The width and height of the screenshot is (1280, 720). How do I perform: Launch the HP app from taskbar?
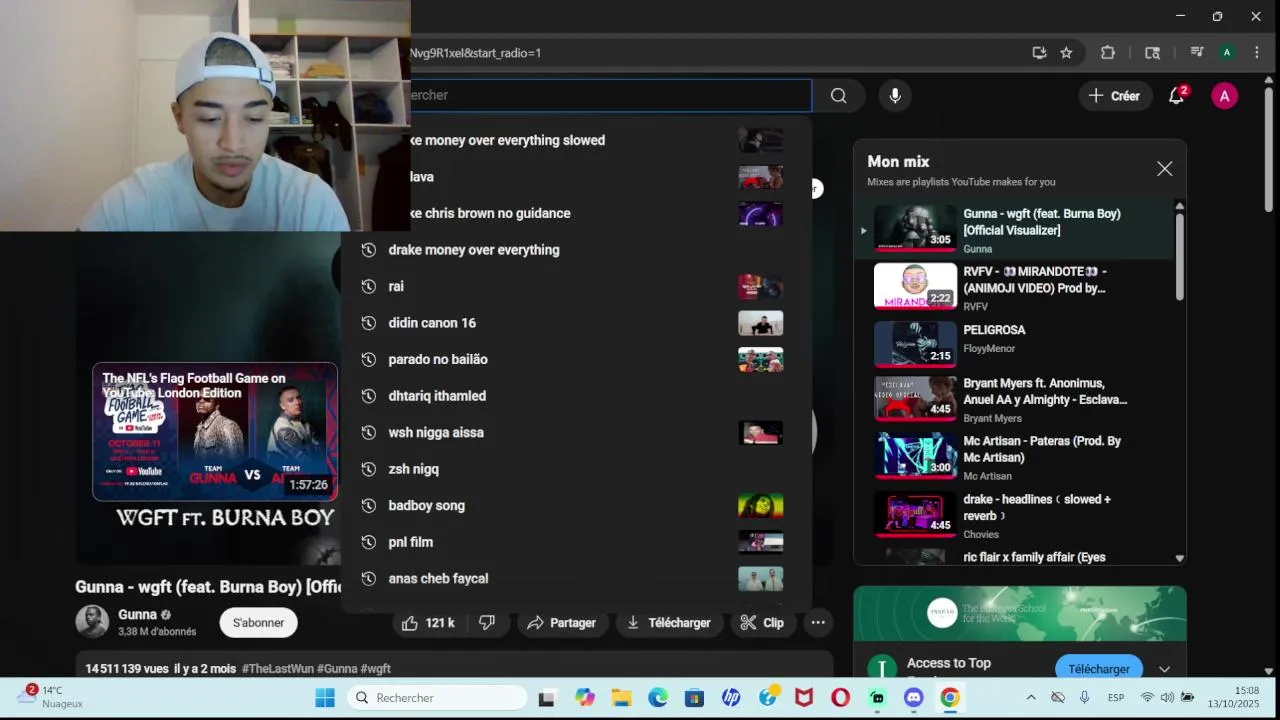(731, 698)
